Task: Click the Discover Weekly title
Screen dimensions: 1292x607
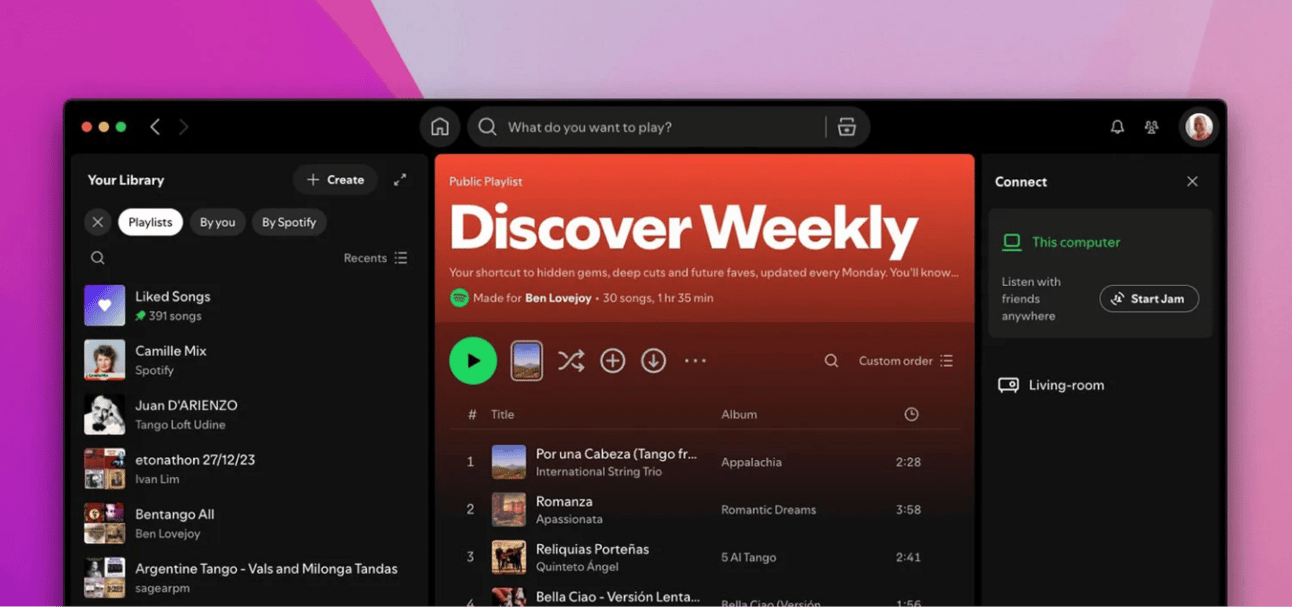Action: 684,229
